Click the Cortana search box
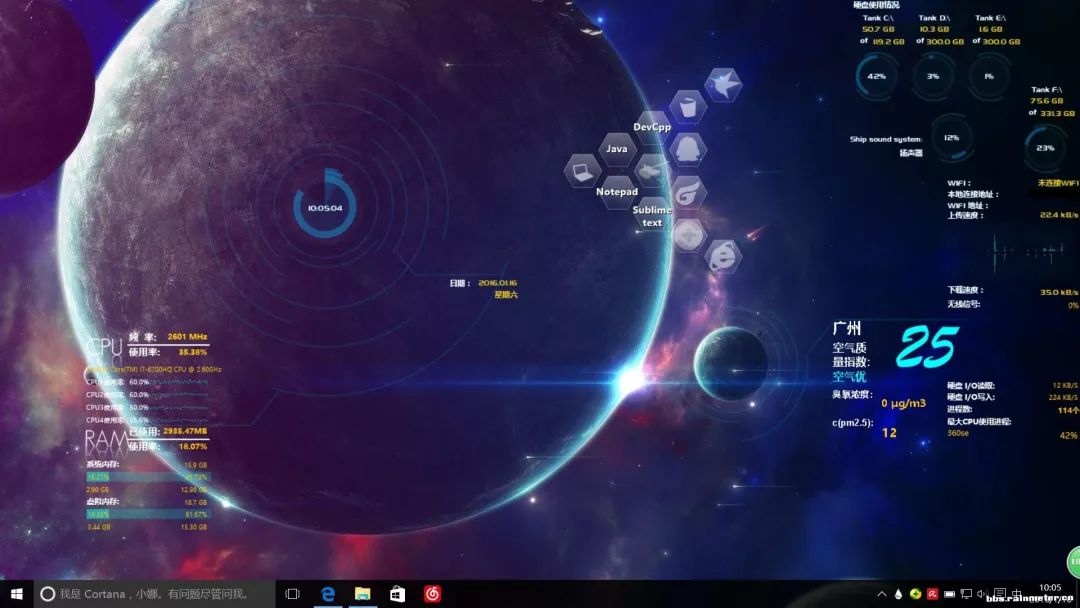Screen dimensions: 1080x608 pos(154,594)
